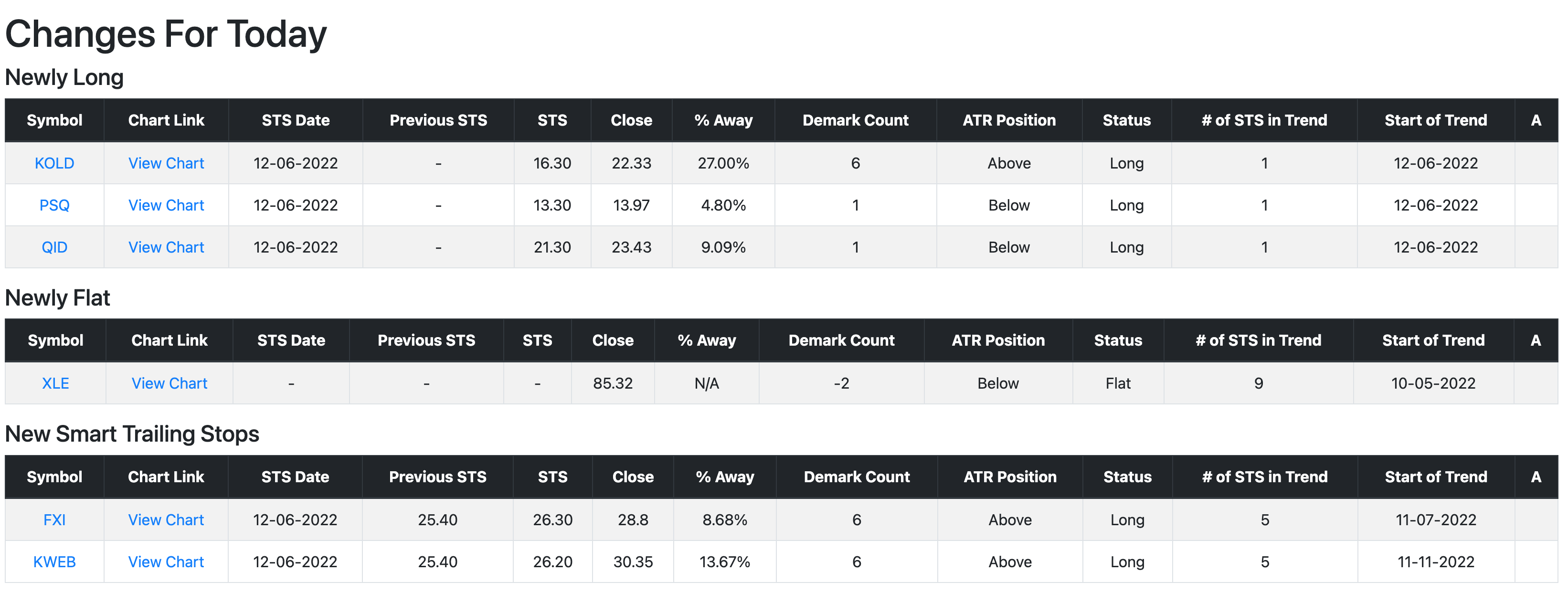Click Status header in Newly Flat table
Viewport: 1568px width, 593px height.
pyautogui.click(x=1118, y=340)
